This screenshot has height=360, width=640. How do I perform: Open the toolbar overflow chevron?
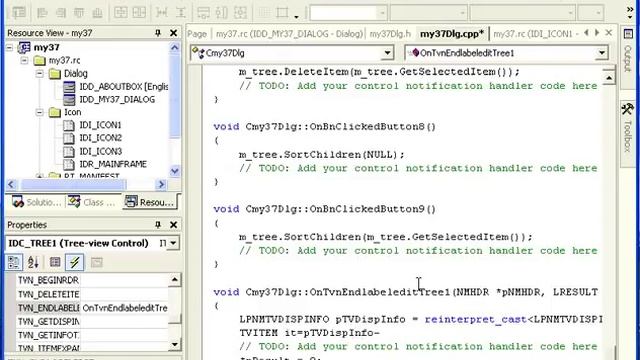coord(630,12)
